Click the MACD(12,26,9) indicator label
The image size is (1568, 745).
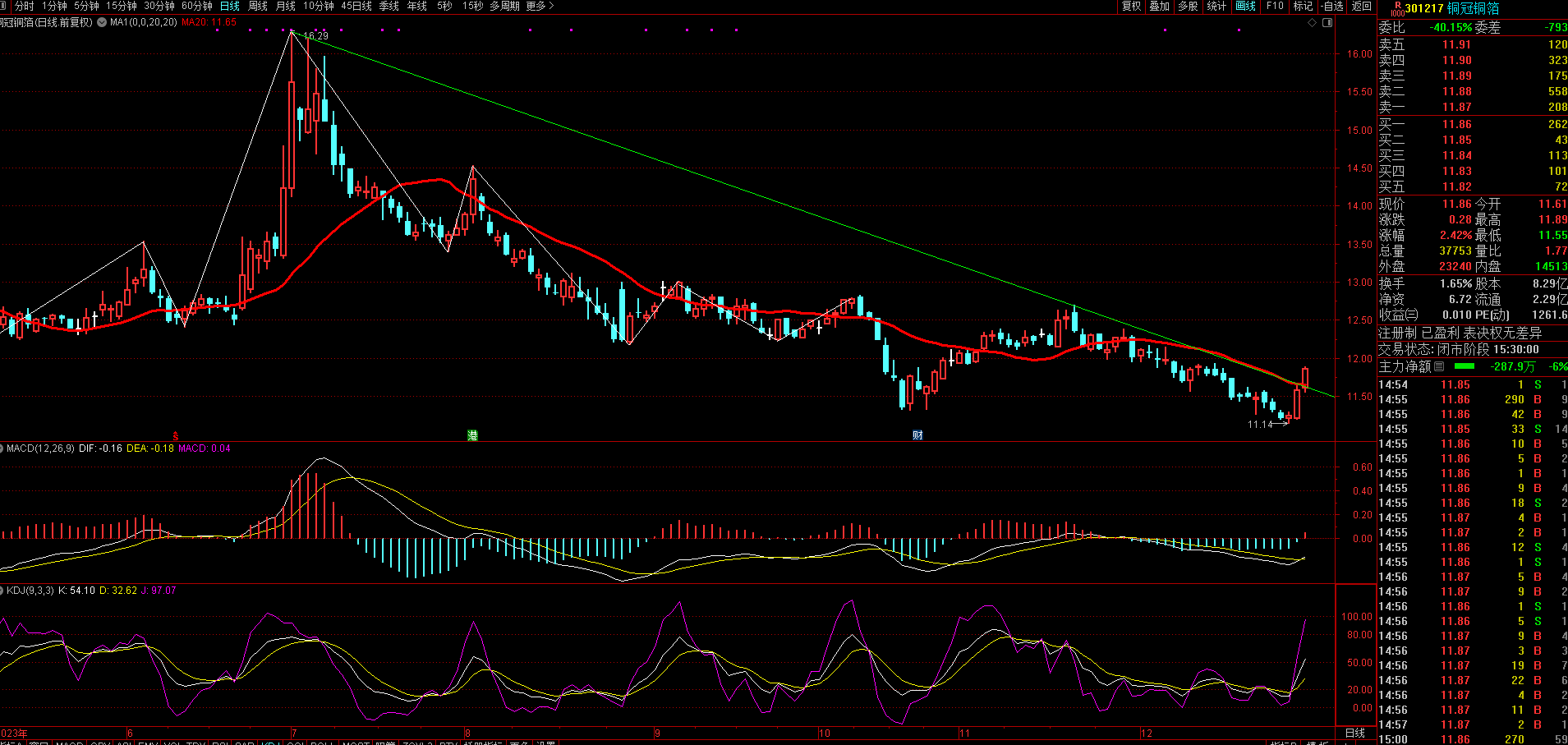(40, 448)
